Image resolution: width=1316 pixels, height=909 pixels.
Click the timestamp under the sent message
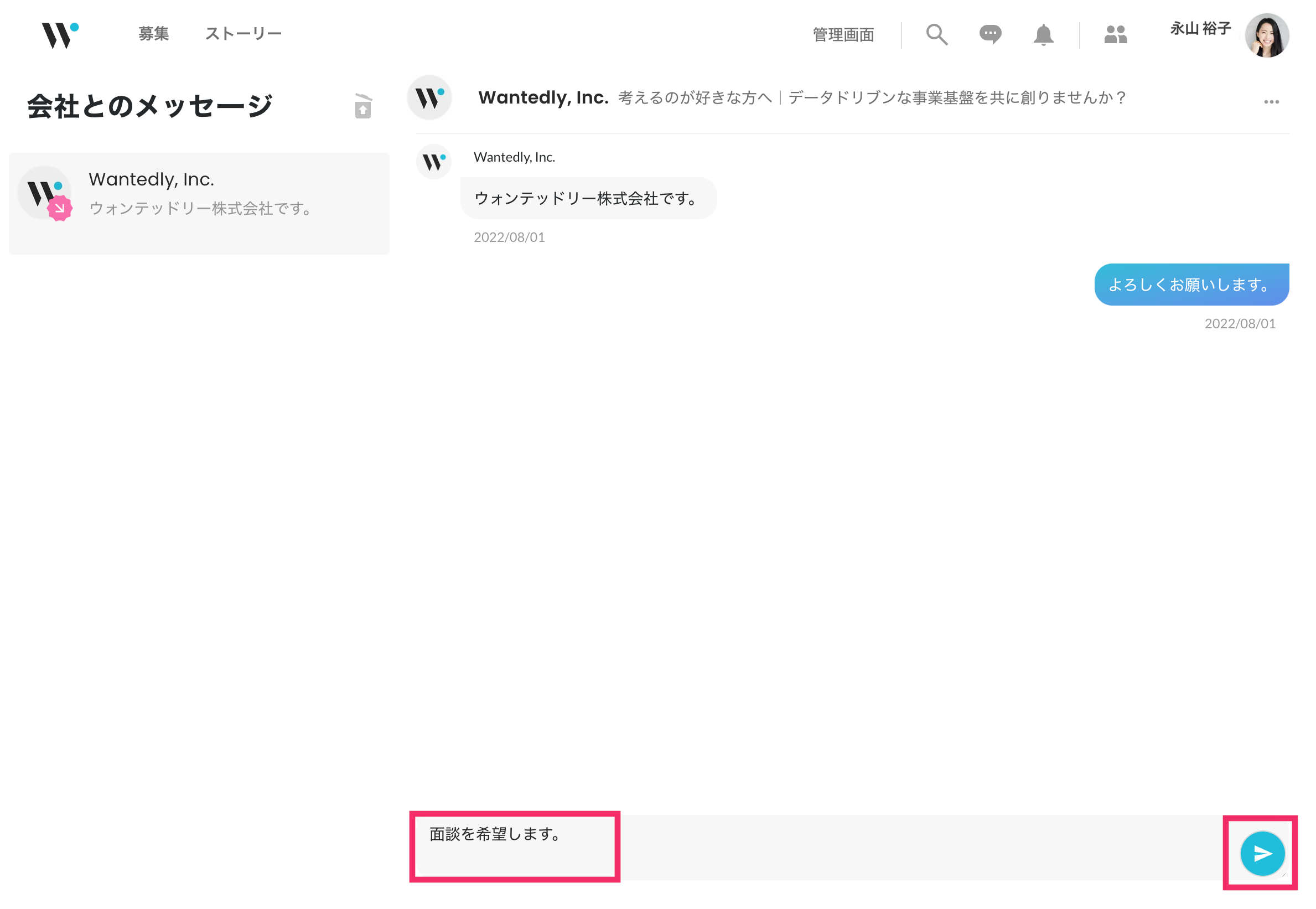click(1240, 324)
